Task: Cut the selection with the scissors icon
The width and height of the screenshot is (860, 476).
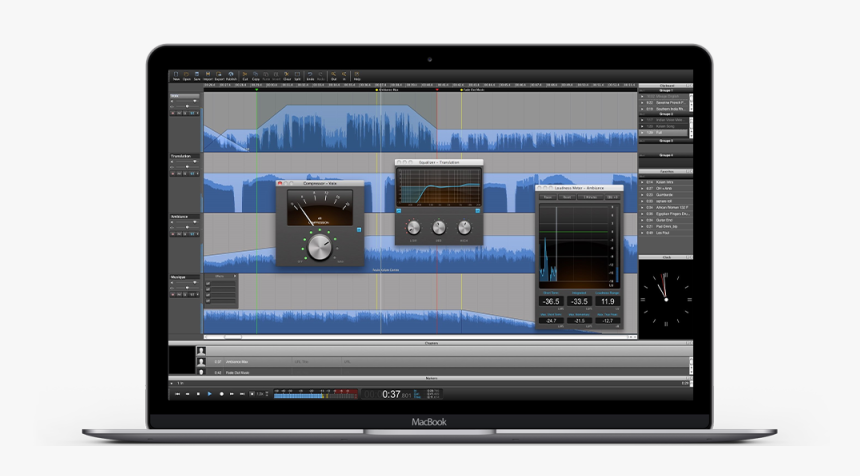Action: (x=245, y=76)
